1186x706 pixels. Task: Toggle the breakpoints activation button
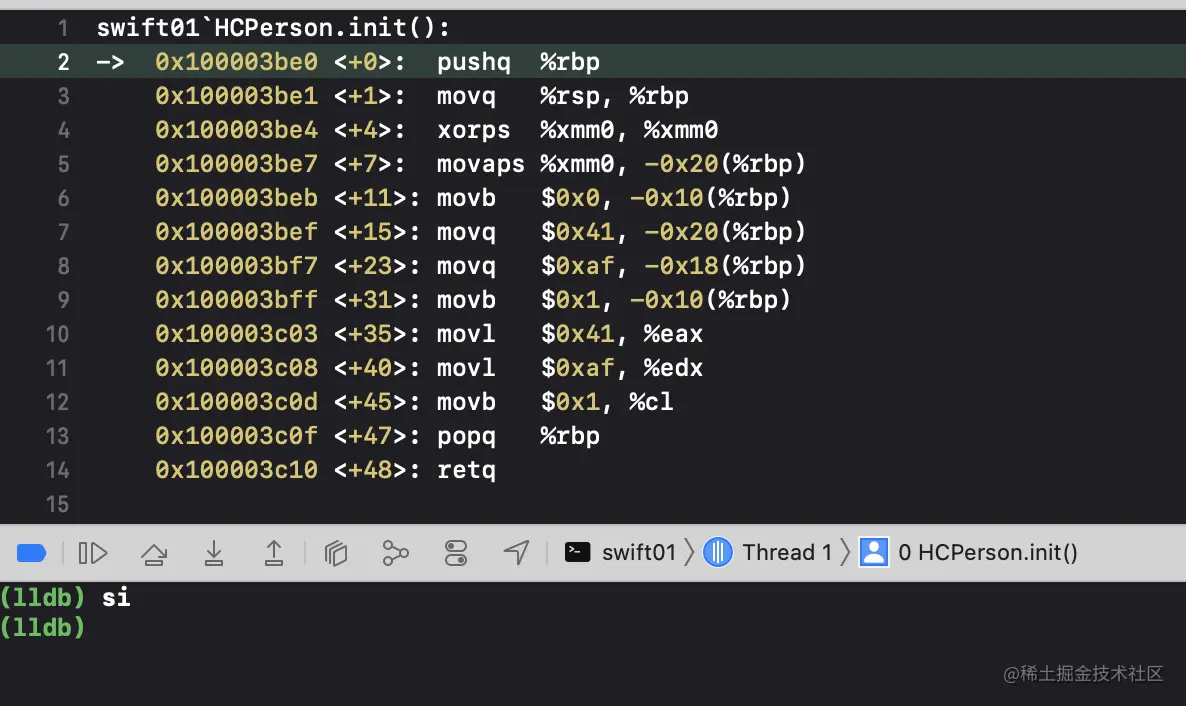tap(32, 552)
